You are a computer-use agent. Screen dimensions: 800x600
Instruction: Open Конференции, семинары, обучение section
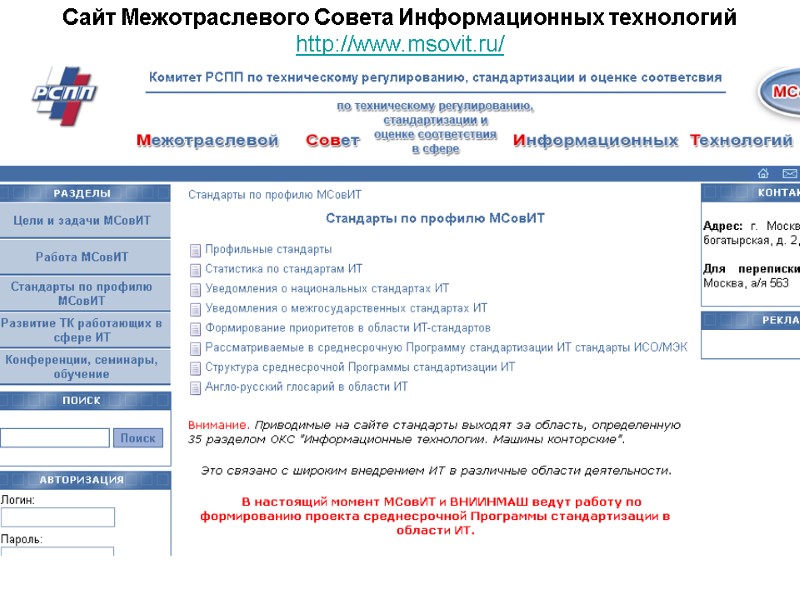click(x=85, y=367)
